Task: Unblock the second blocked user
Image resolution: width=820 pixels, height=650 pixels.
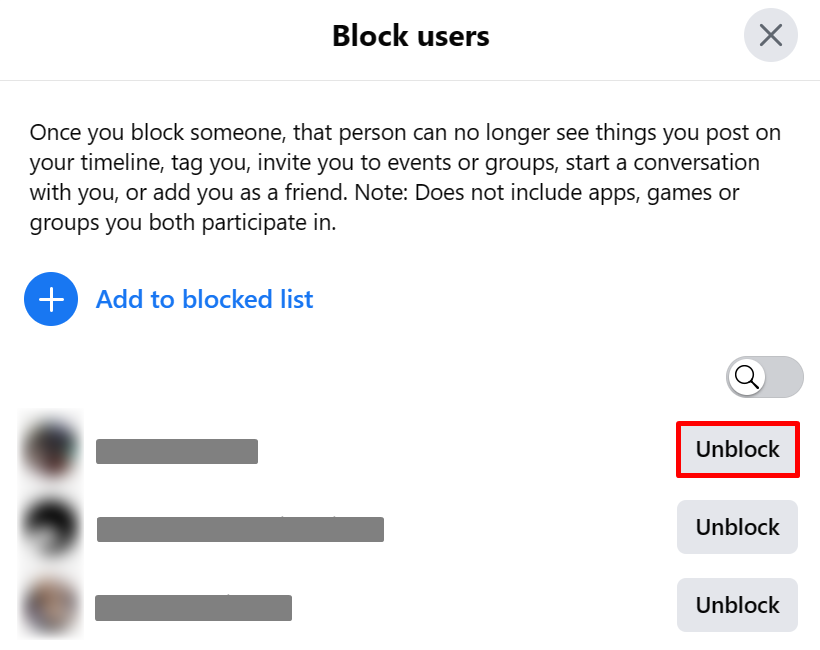Action: point(737,527)
